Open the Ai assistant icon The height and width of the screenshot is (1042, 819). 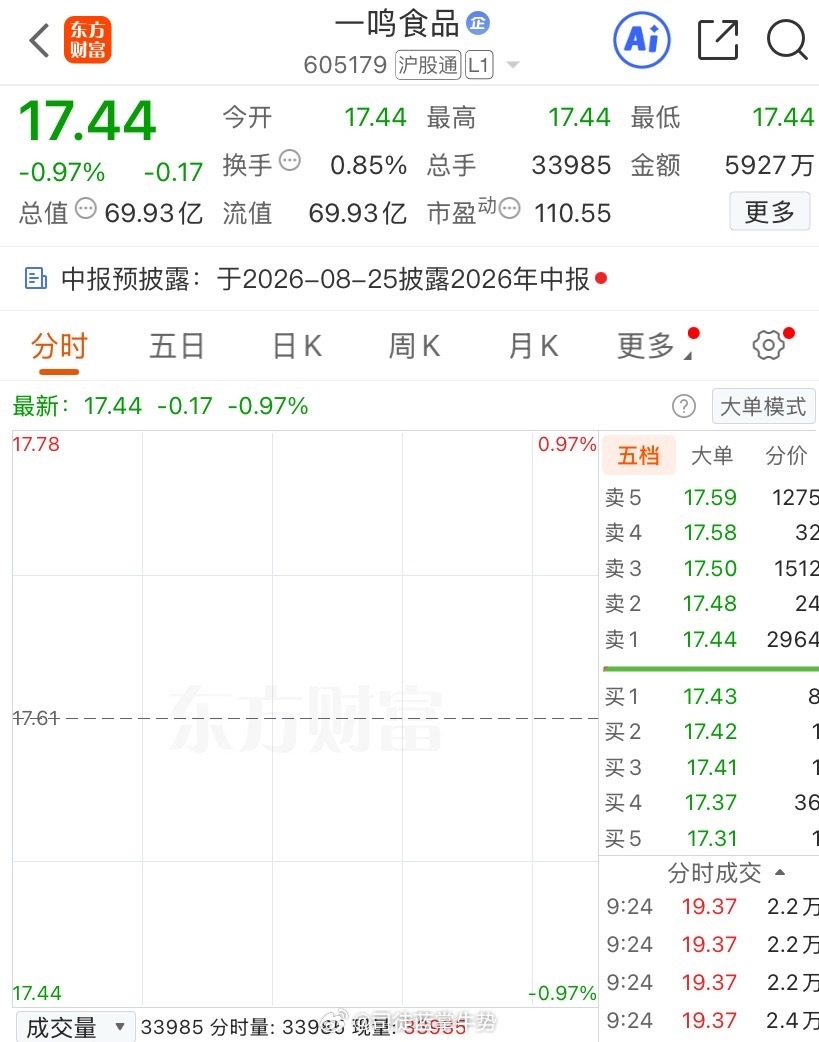[642, 40]
